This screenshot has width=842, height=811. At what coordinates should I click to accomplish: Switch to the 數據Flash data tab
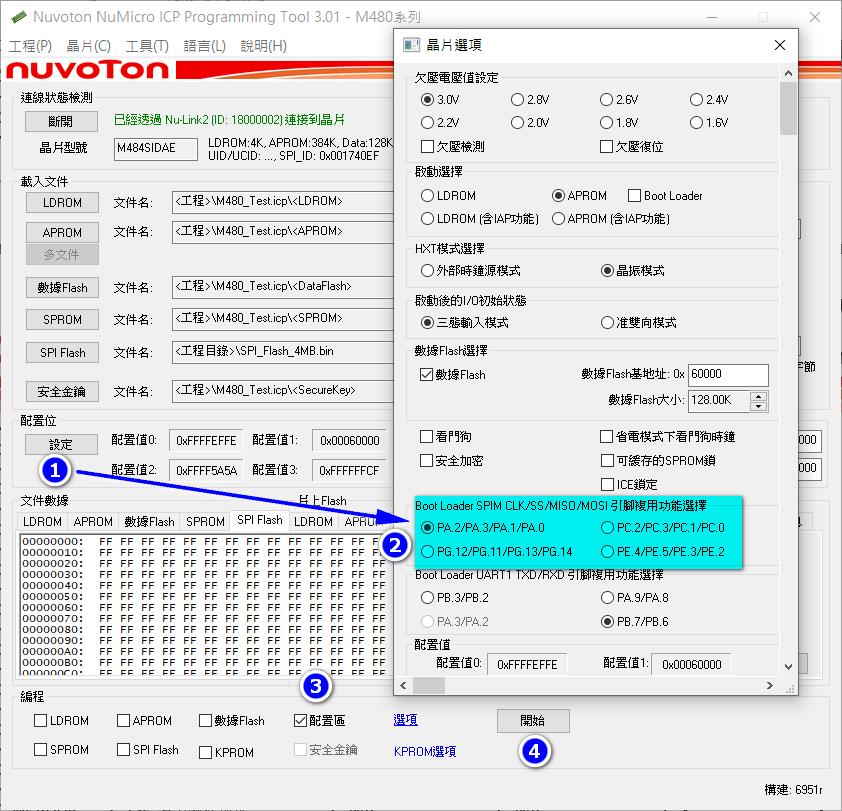[149, 522]
